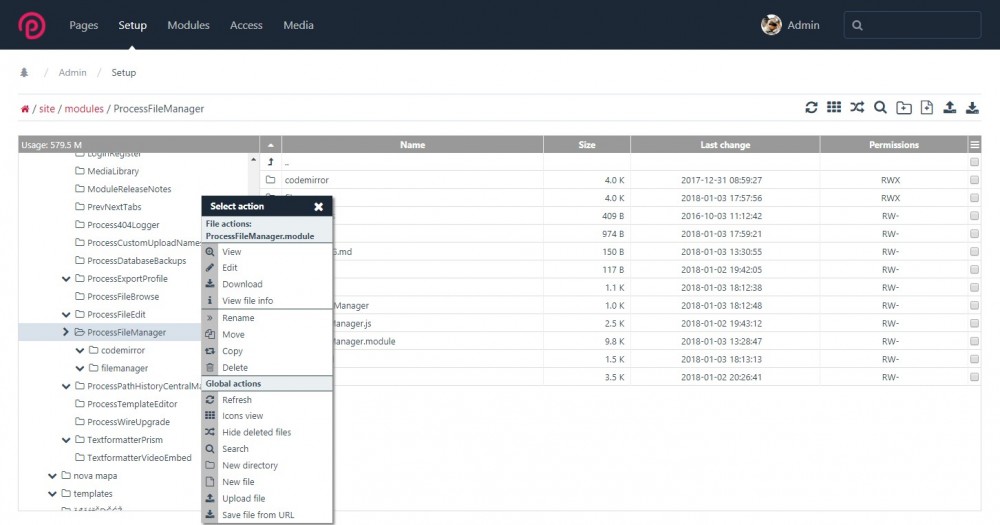Expand the ProcessFileManager folder chevron
1000x525 pixels.
pyautogui.click(x=66, y=332)
